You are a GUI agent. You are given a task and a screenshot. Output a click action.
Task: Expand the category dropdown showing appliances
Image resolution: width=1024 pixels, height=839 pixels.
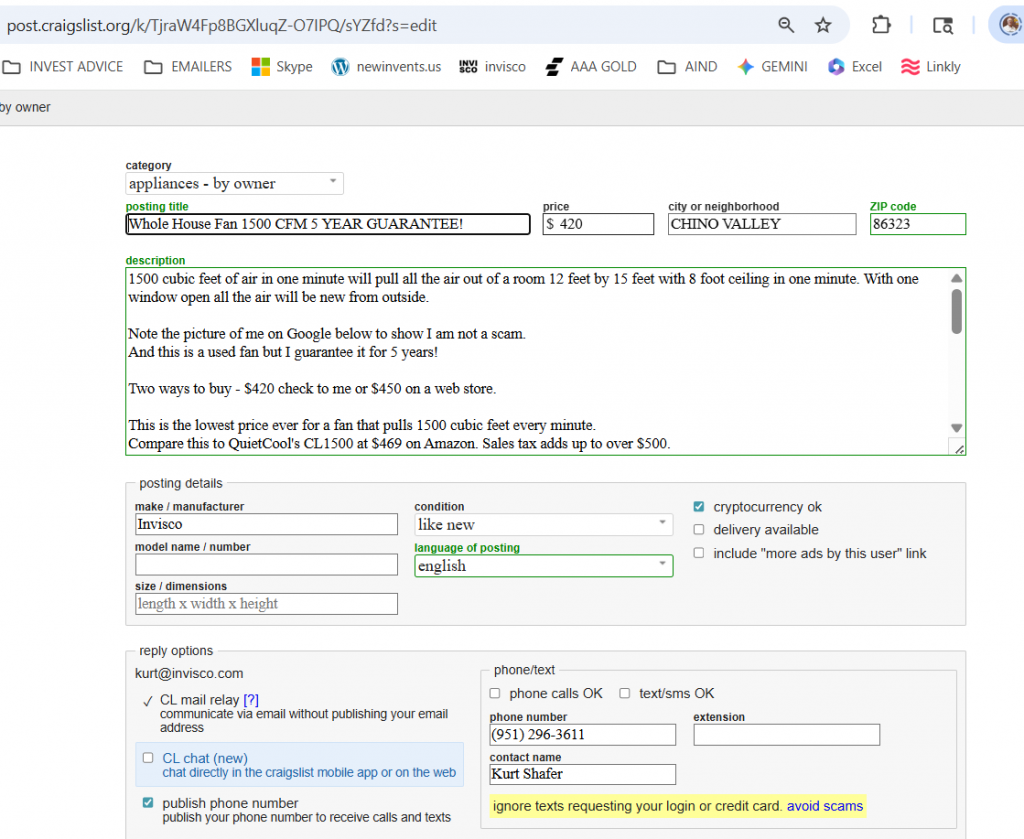click(234, 184)
